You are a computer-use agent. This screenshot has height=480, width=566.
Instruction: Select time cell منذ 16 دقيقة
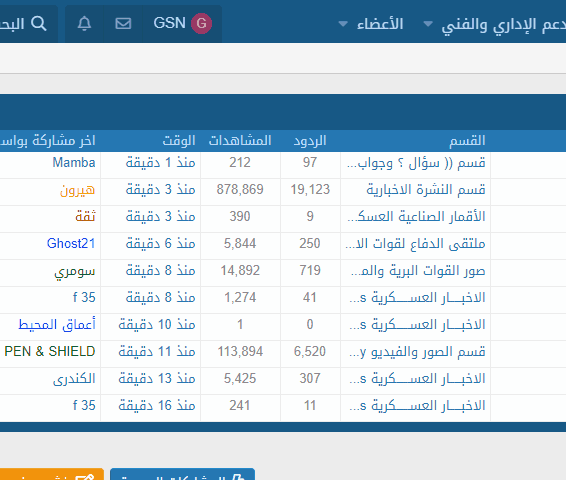tap(157, 406)
